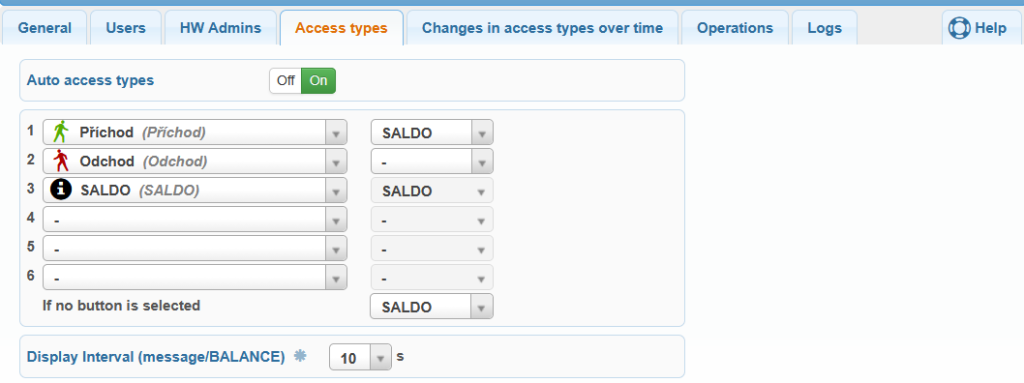Open the empty row 4 access type dropdown
Viewport: 1024px width, 383px height.
(195, 220)
